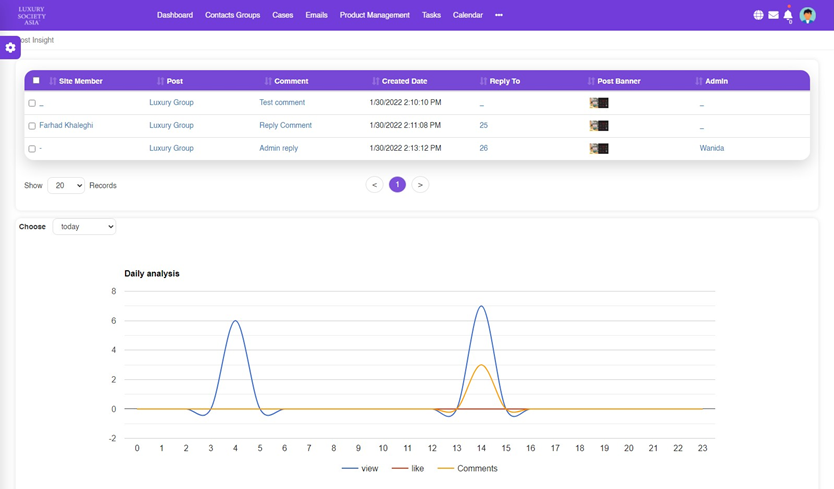Toggle select-all checkbox in table header
The width and height of the screenshot is (834, 489).
[x=37, y=81]
